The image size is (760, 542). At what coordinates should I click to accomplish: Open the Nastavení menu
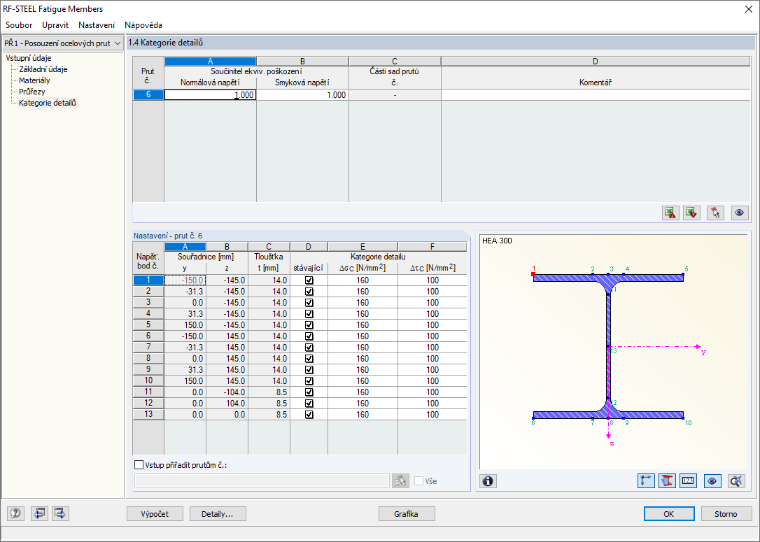pyautogui.click(x=96, y=25)
